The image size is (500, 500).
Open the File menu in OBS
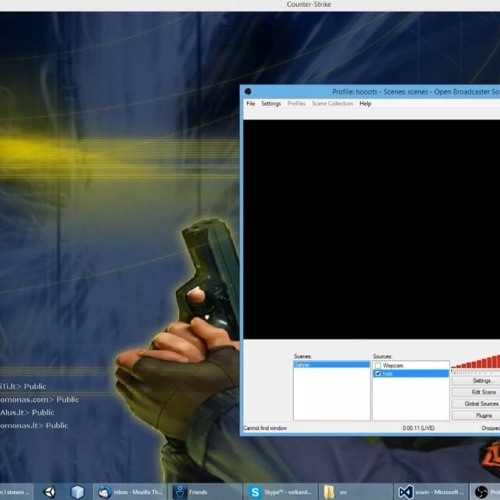251,104
